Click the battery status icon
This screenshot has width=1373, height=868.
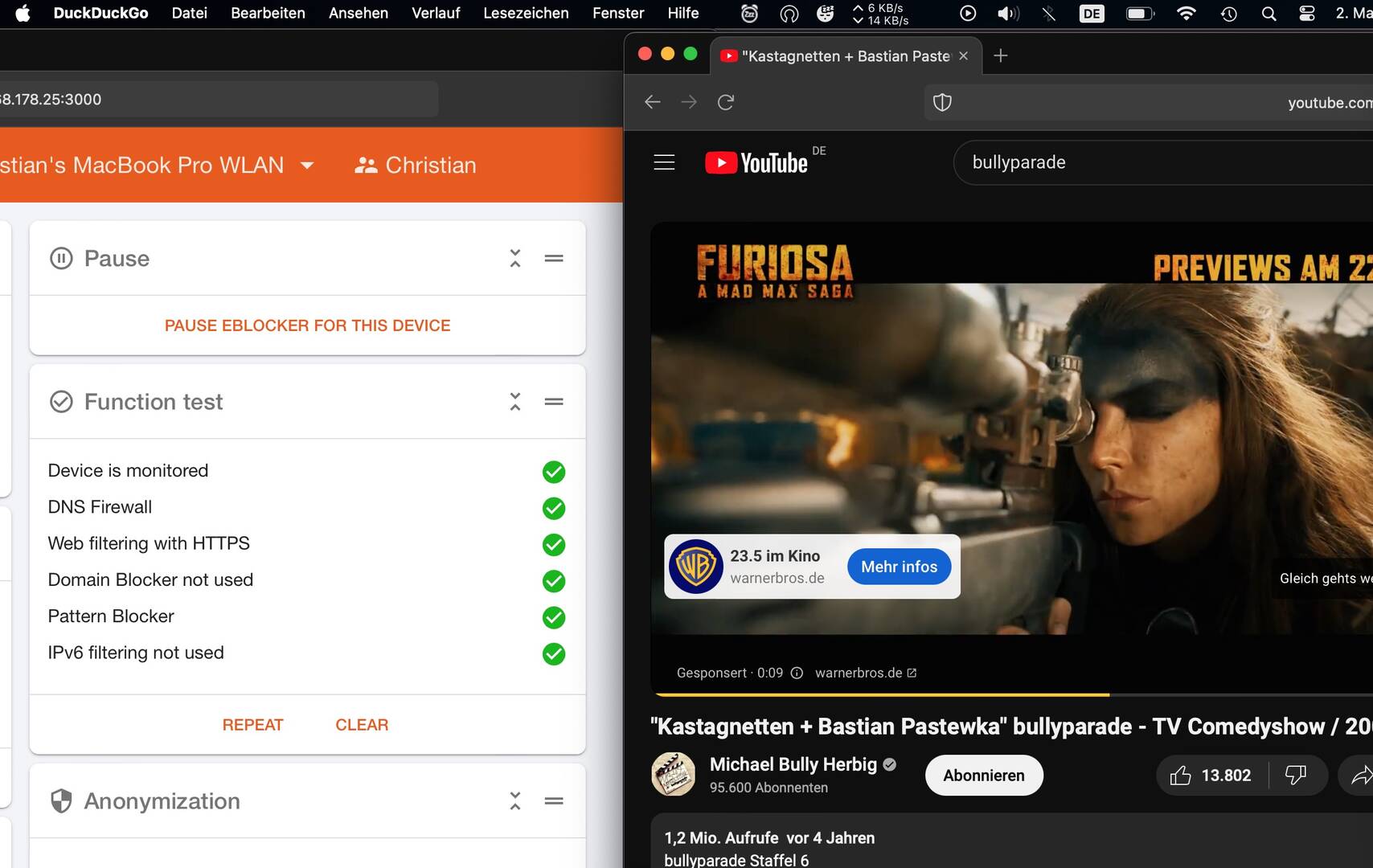pos(1140,14)
